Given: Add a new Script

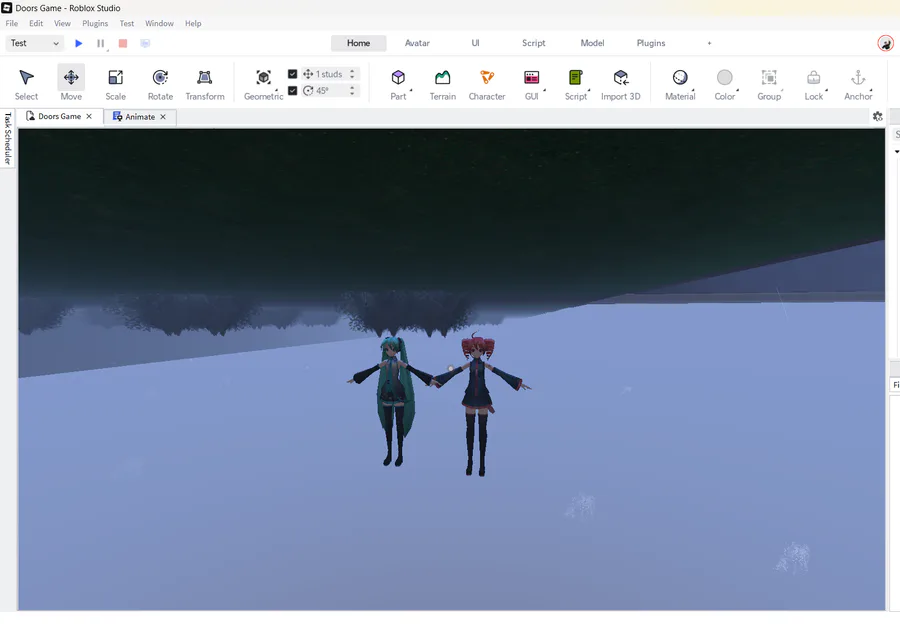Looking at the screenshot, I should click(x=576, y=84).
